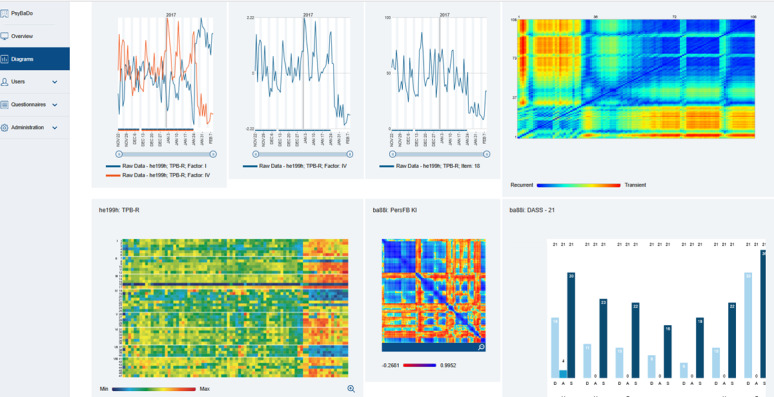Toggle Item 18 legend entry
774x397 pixels.
pos(430,166)
